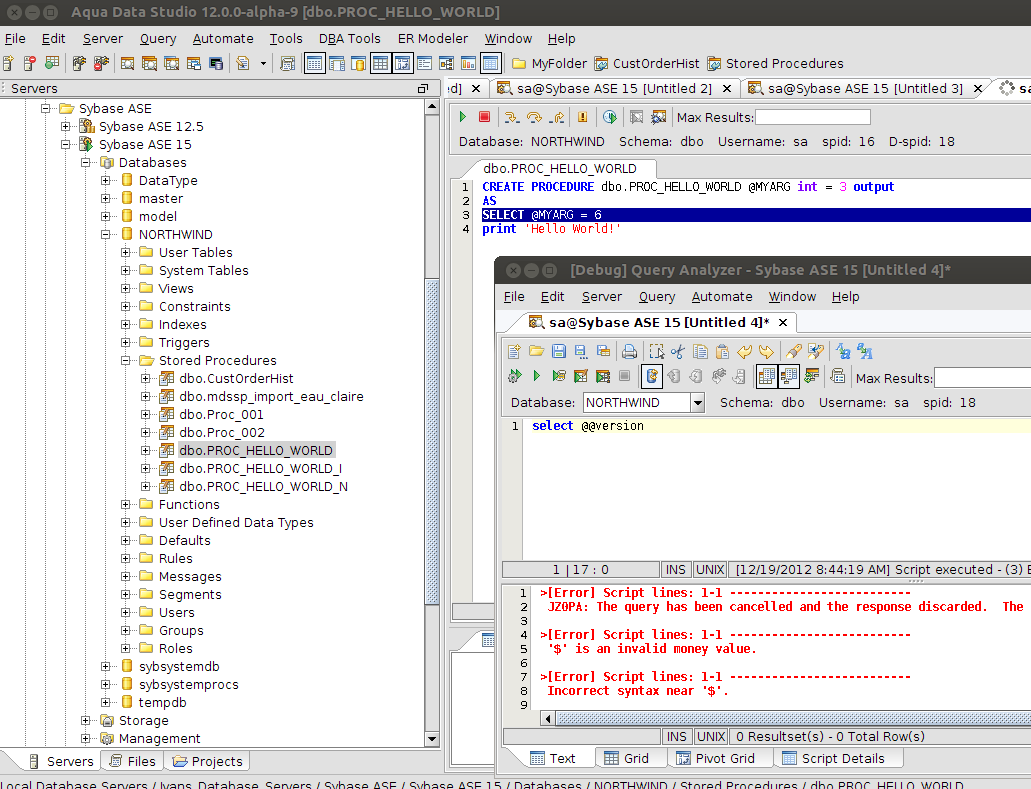This screenshot has width=1031, height=789.
Task: Click the Cut scissors icon in Query Analyzer
Action: [678, 352]
